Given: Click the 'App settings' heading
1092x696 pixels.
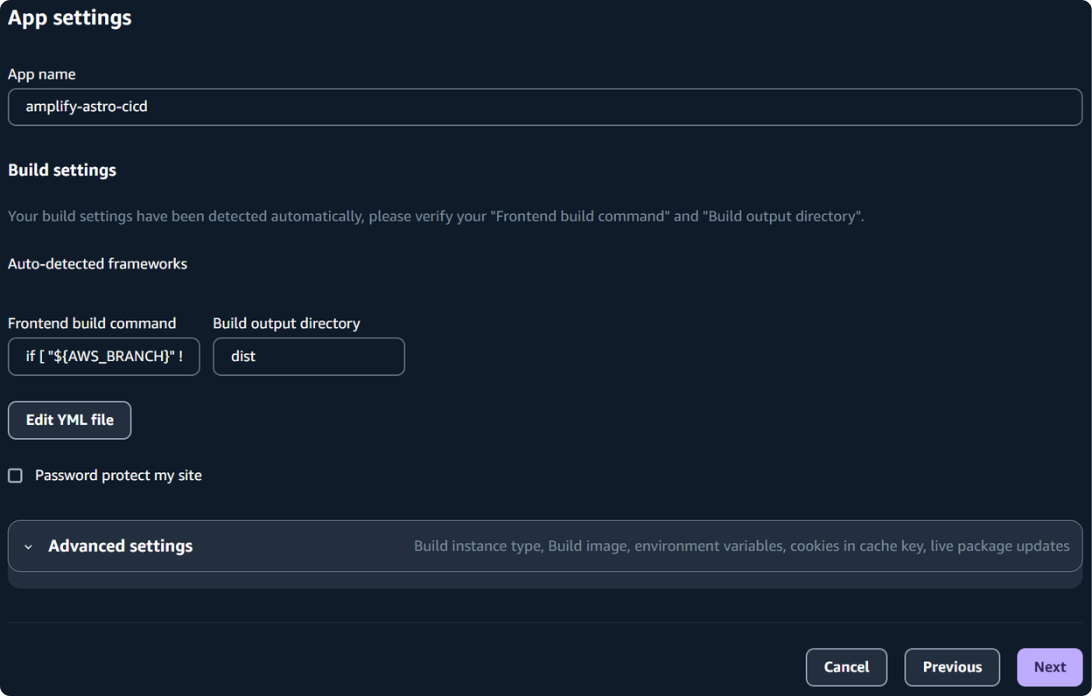Looking at the screenshot, I should [70, 17].
